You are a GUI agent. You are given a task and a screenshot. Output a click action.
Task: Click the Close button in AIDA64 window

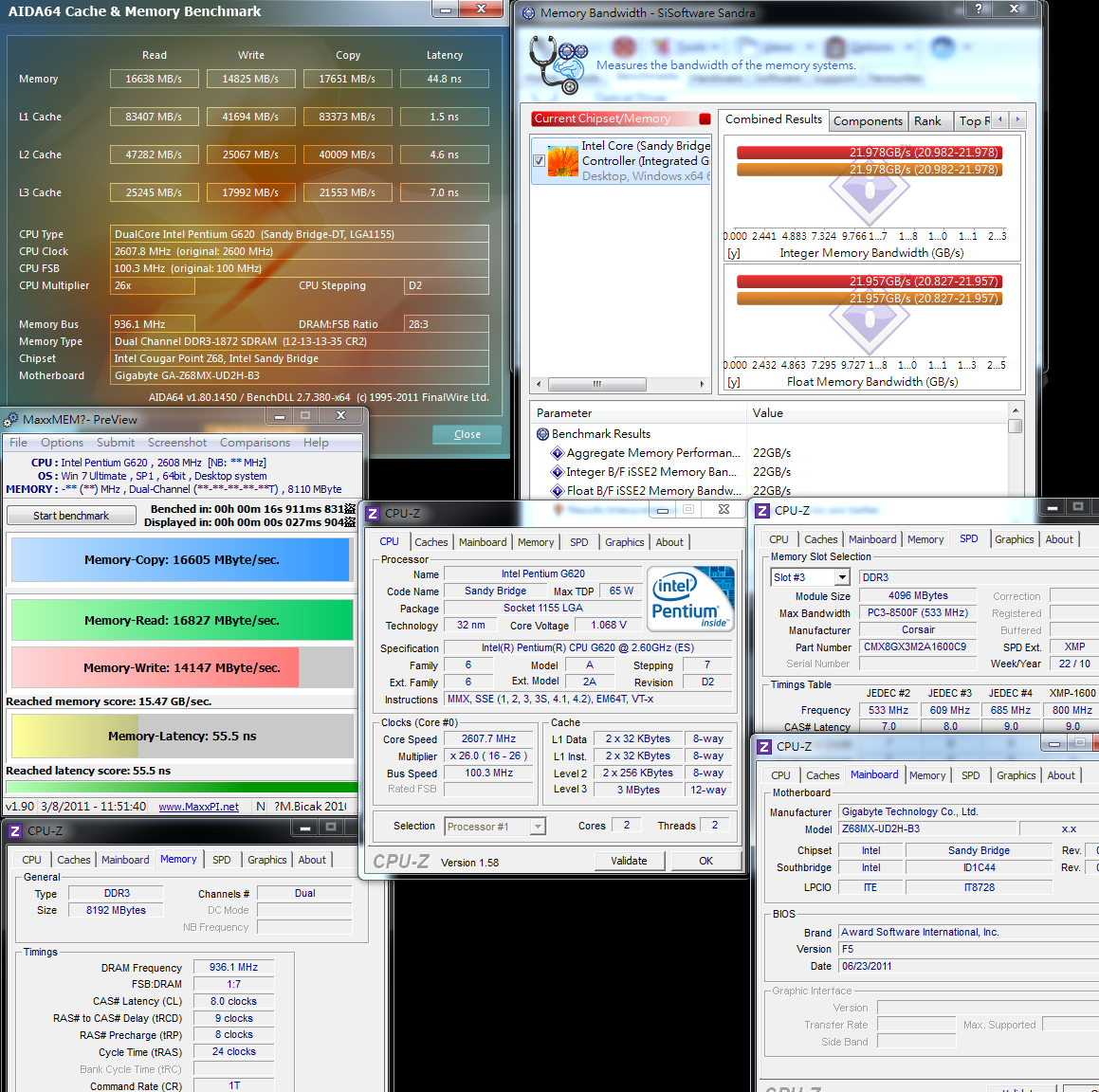[467, 434]
